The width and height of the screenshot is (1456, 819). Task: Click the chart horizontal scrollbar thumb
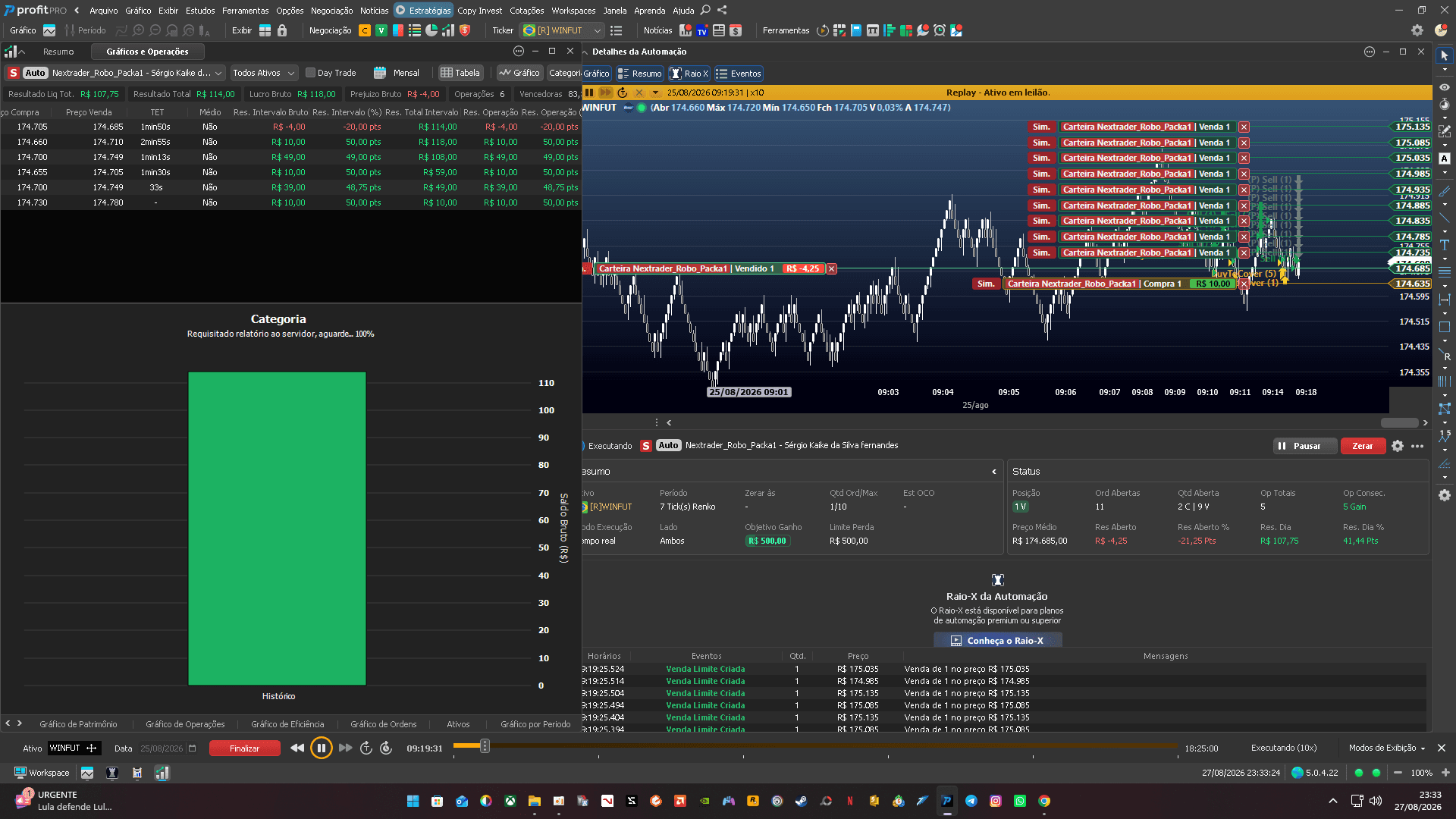(1399, 422)
